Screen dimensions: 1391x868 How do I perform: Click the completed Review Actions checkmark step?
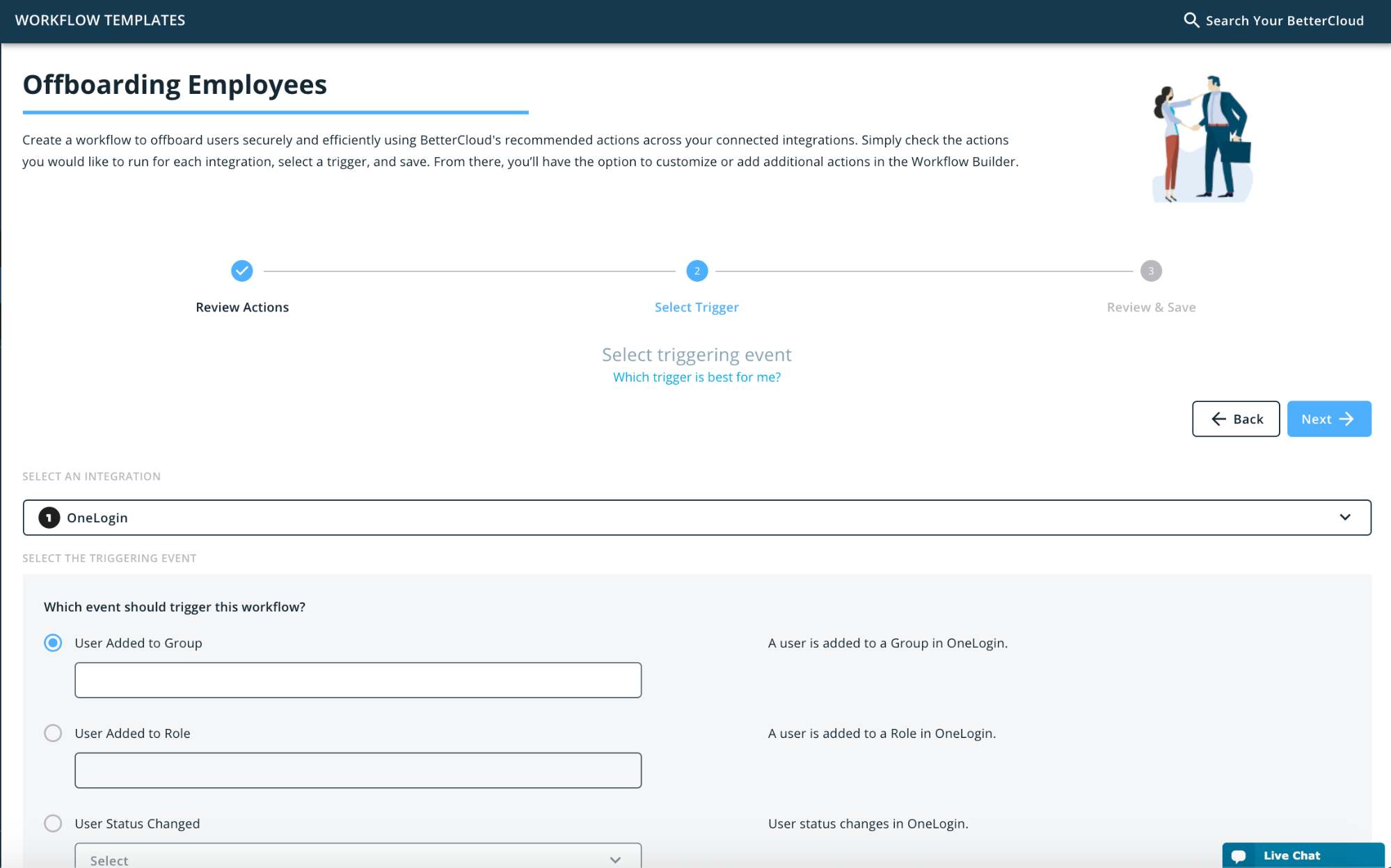point(241,271)
